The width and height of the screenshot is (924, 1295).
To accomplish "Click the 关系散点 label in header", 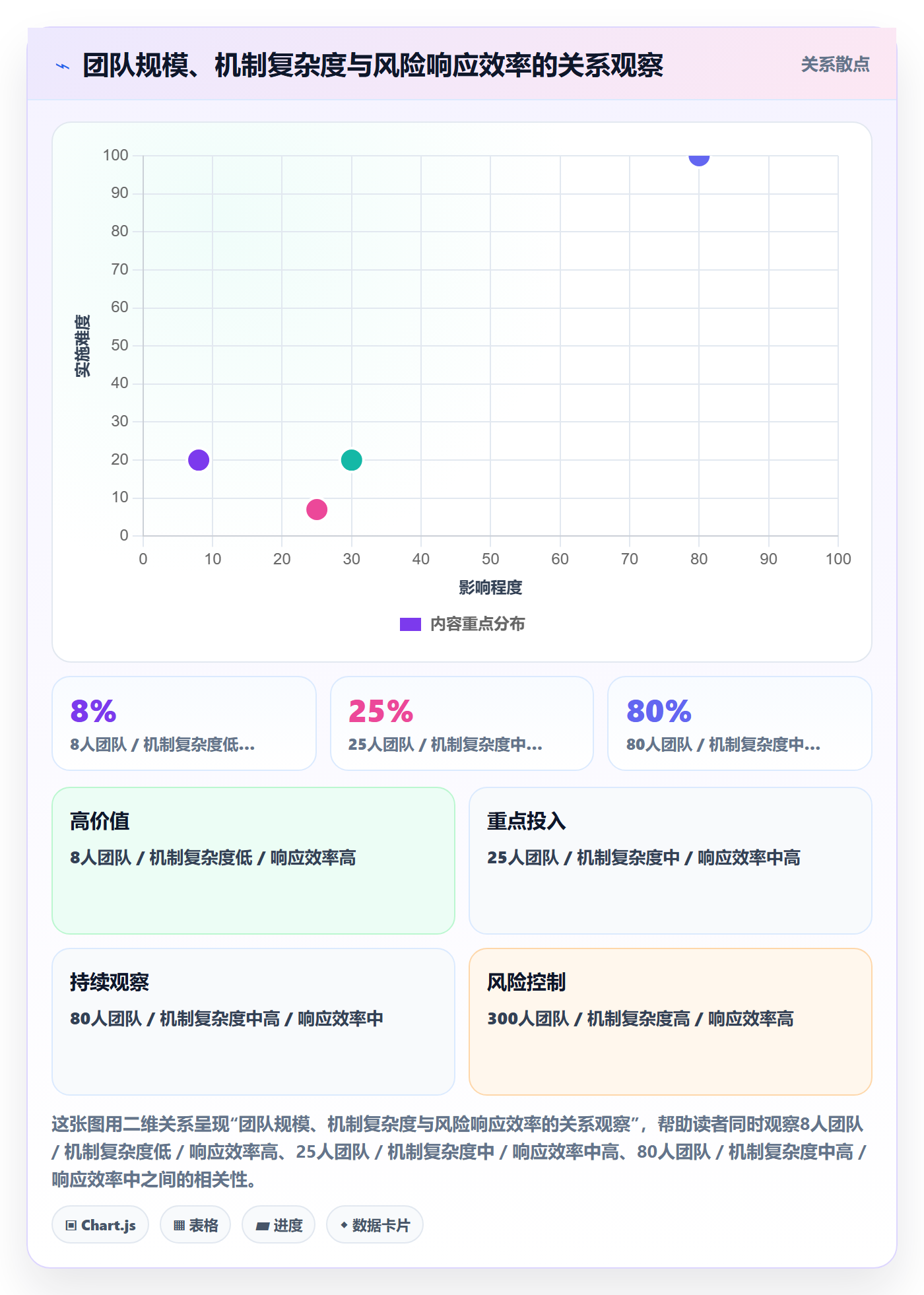I will [x=835, y=65].
